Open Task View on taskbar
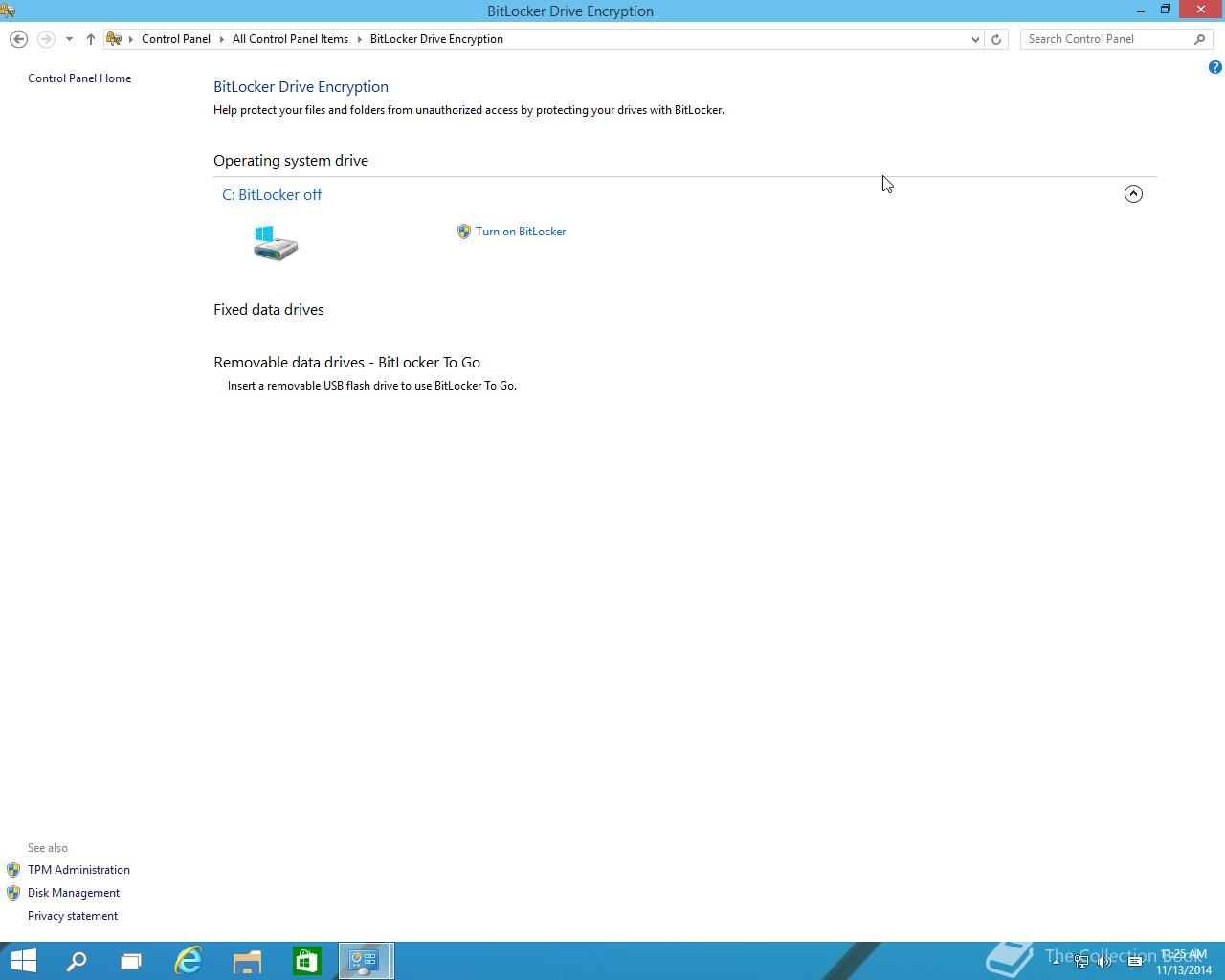1225x980 pixels. 131,961
